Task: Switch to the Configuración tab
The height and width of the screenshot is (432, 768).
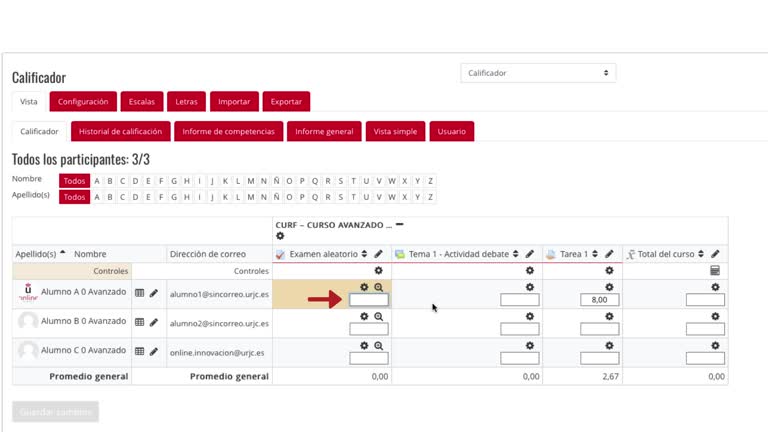Action: (83, 101)
